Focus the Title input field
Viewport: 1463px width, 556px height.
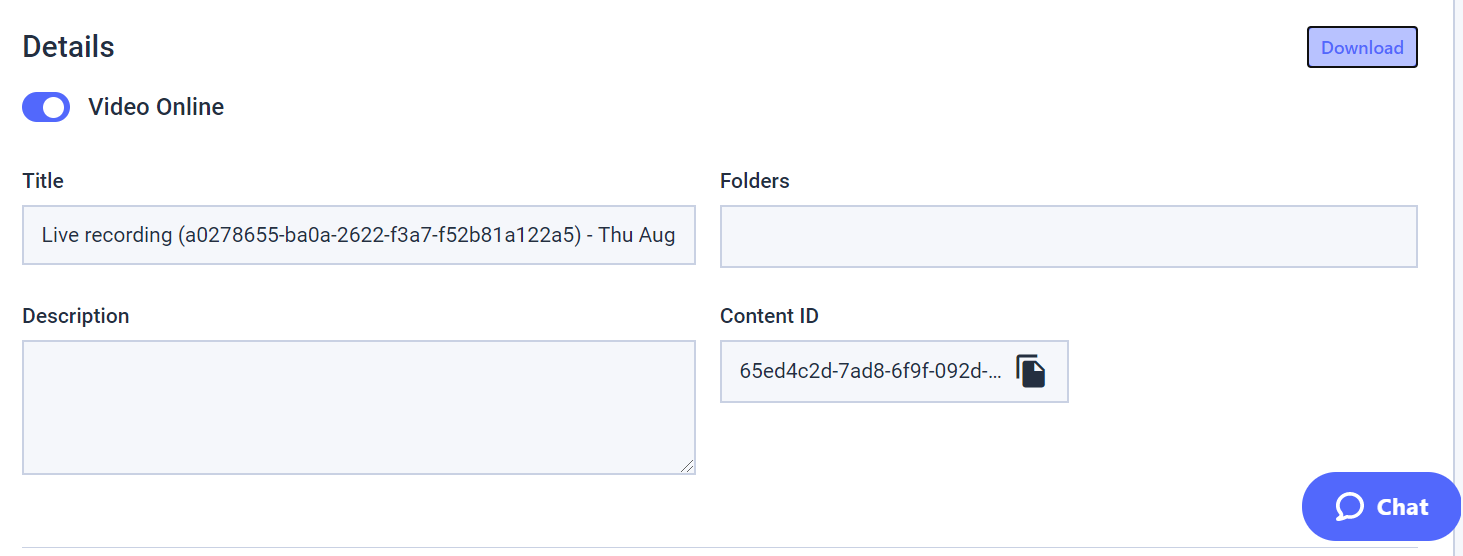pyautogui.click(x=358, y=236)
